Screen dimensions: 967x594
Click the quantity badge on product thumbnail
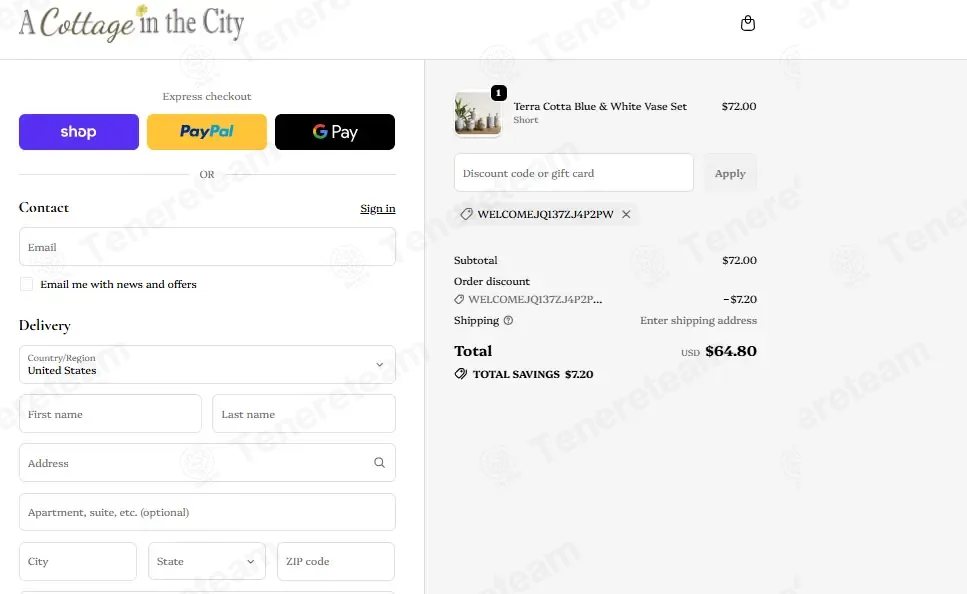pyautogui.click(x=498, y=93)
